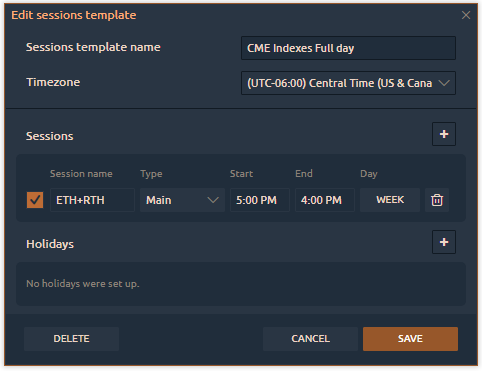The width and height of the screenshot is (482, 371).
Task: Click the 4:00 PM end time field
Action: [325, 200]
